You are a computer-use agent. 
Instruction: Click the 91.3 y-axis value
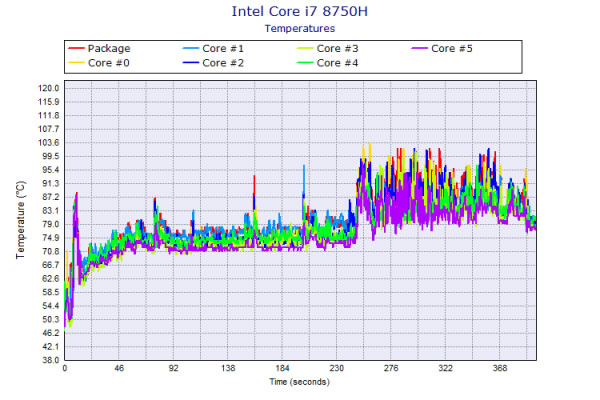[51, 184]
